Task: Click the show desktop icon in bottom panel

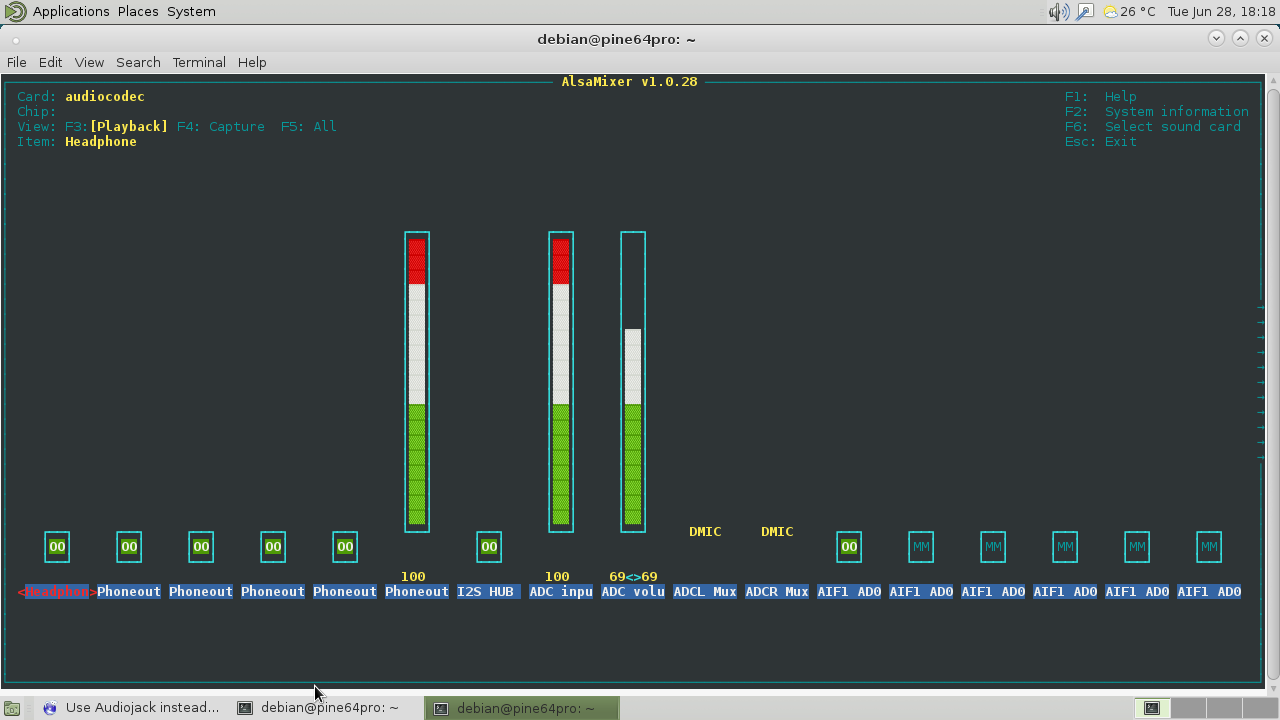Action: point(12,708)
